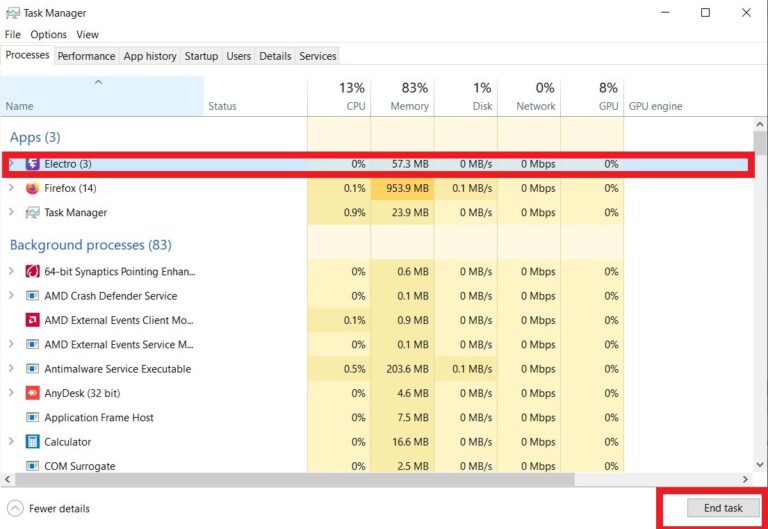Expand AMD Crash Defender Service entry
The width and height of the screenshot is (768, 529).
(11, 295)
